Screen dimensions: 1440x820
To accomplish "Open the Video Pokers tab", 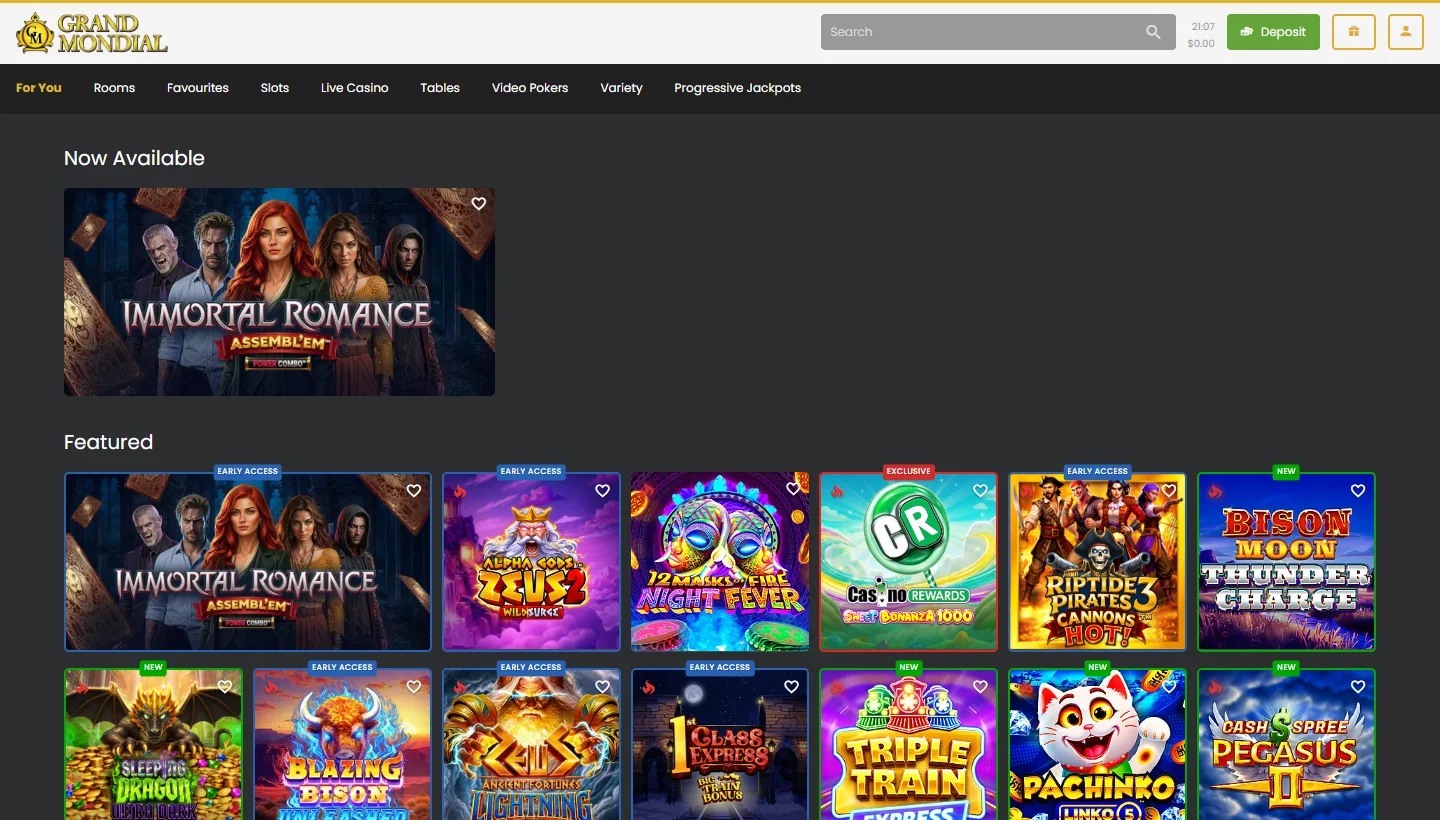I will coord(530,88).
